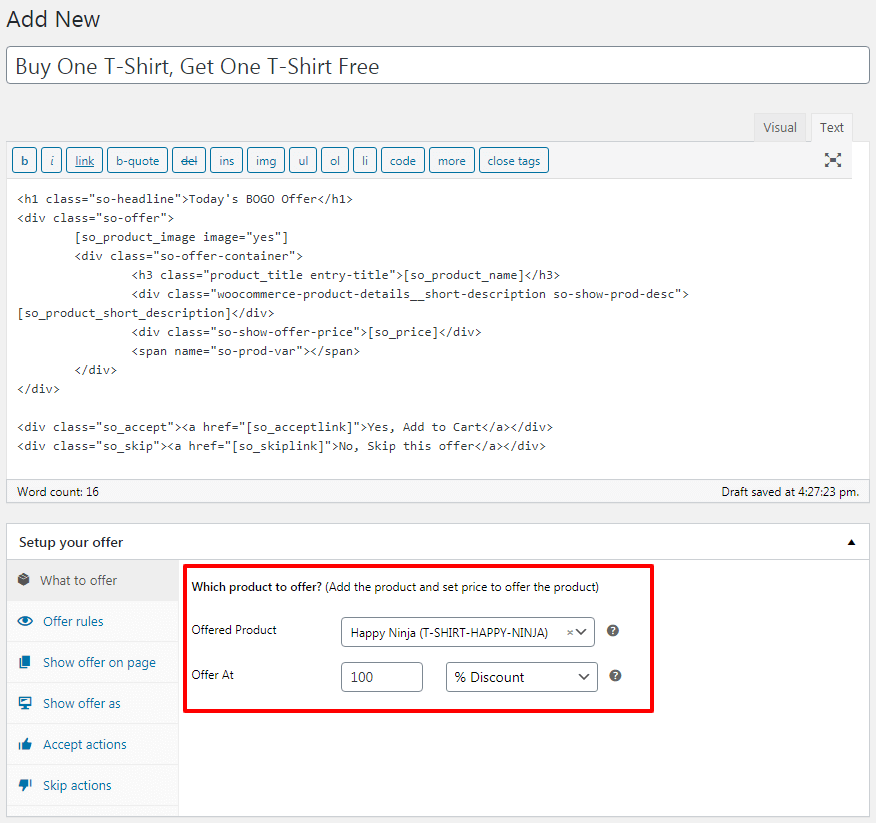Switch to the Text editor tab
This screenshot has height=823, width=876.
pos(831,127)
